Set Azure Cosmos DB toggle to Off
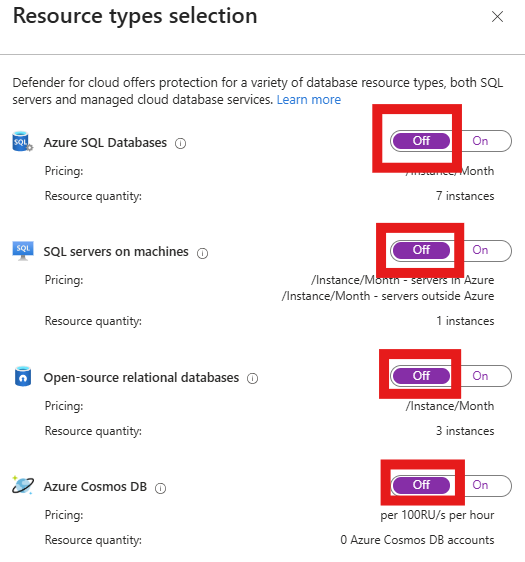This screenshot has height=562, width=525. pos(421,485)
